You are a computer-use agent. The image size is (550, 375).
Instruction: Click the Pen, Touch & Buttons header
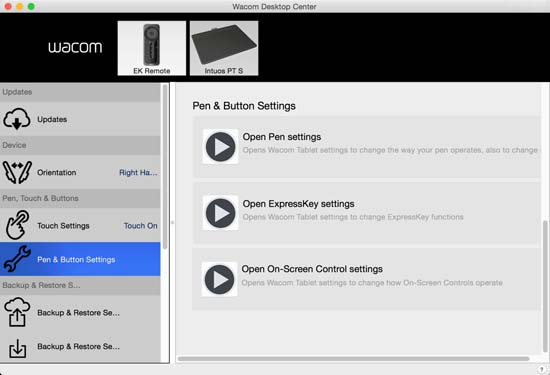[80, 198]
